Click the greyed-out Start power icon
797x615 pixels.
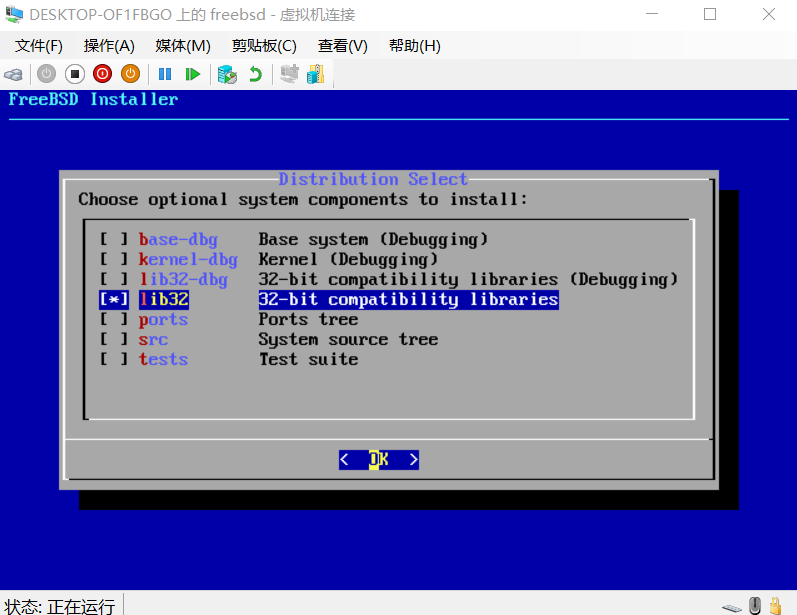point(46,74)
